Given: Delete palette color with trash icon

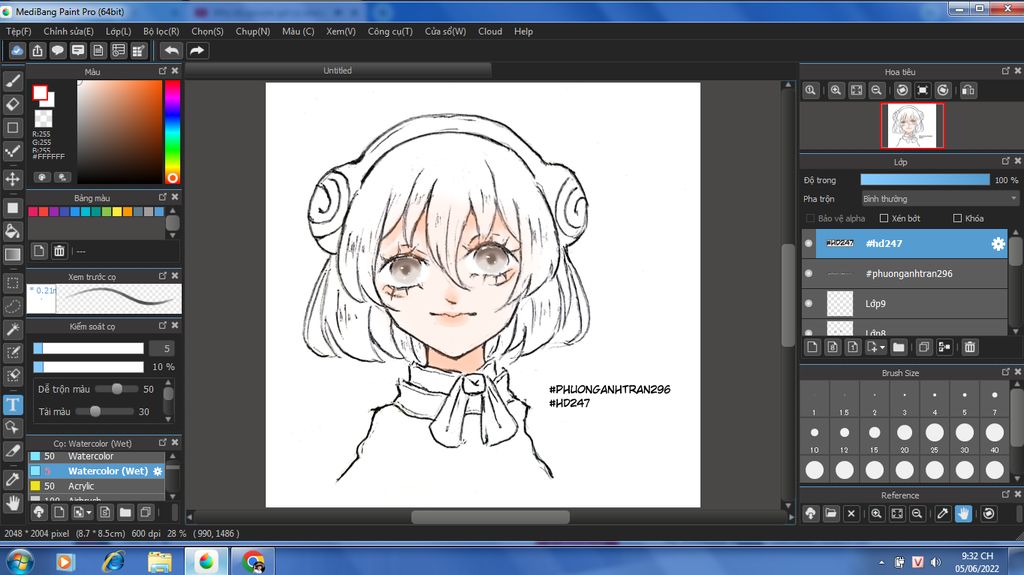Looking at the screenshot, I should tap(59, 251).
